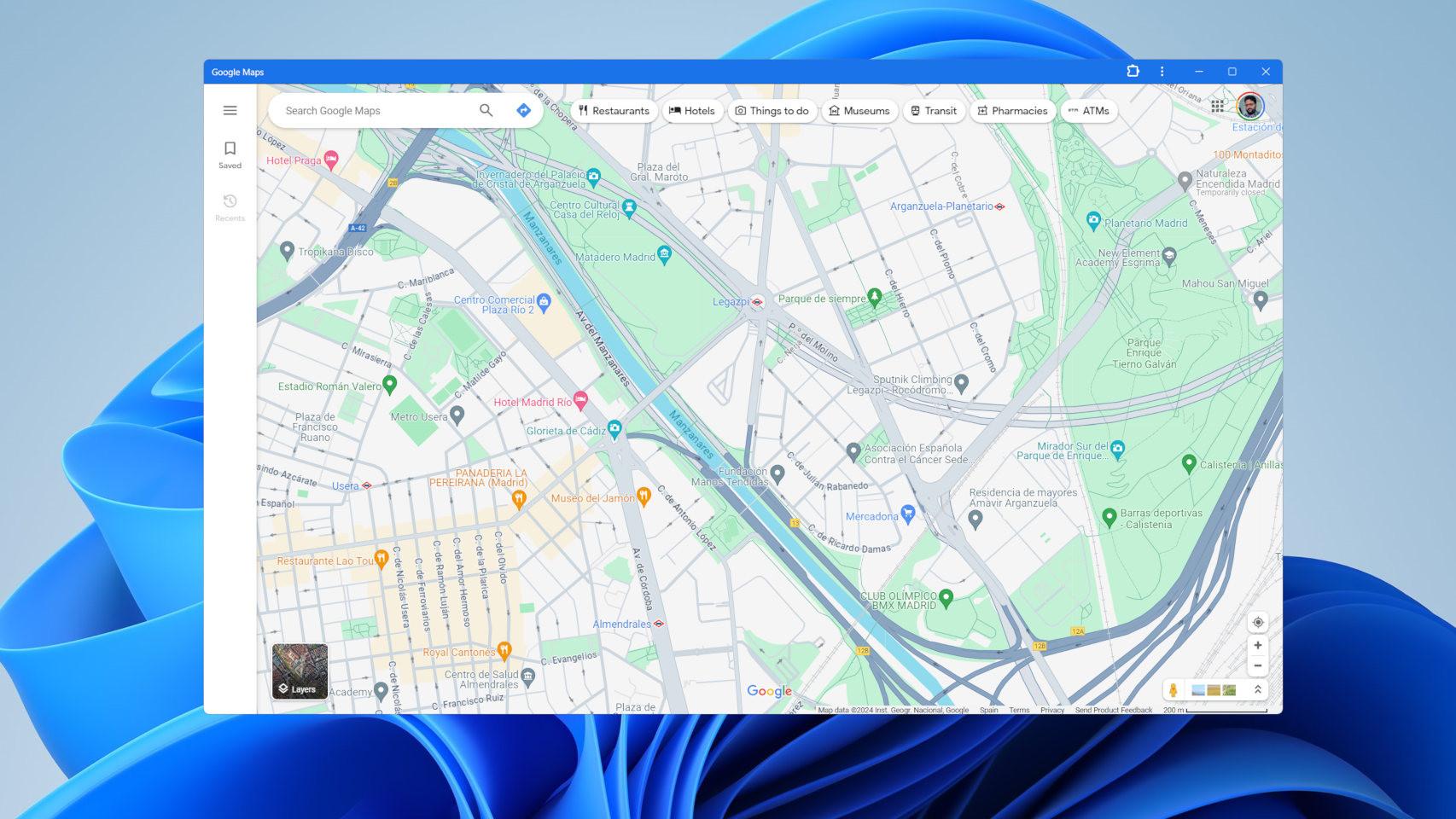The width and height of the screenshot is (1456, 819).
Task: Select the Museums chip
Action: 859,111
